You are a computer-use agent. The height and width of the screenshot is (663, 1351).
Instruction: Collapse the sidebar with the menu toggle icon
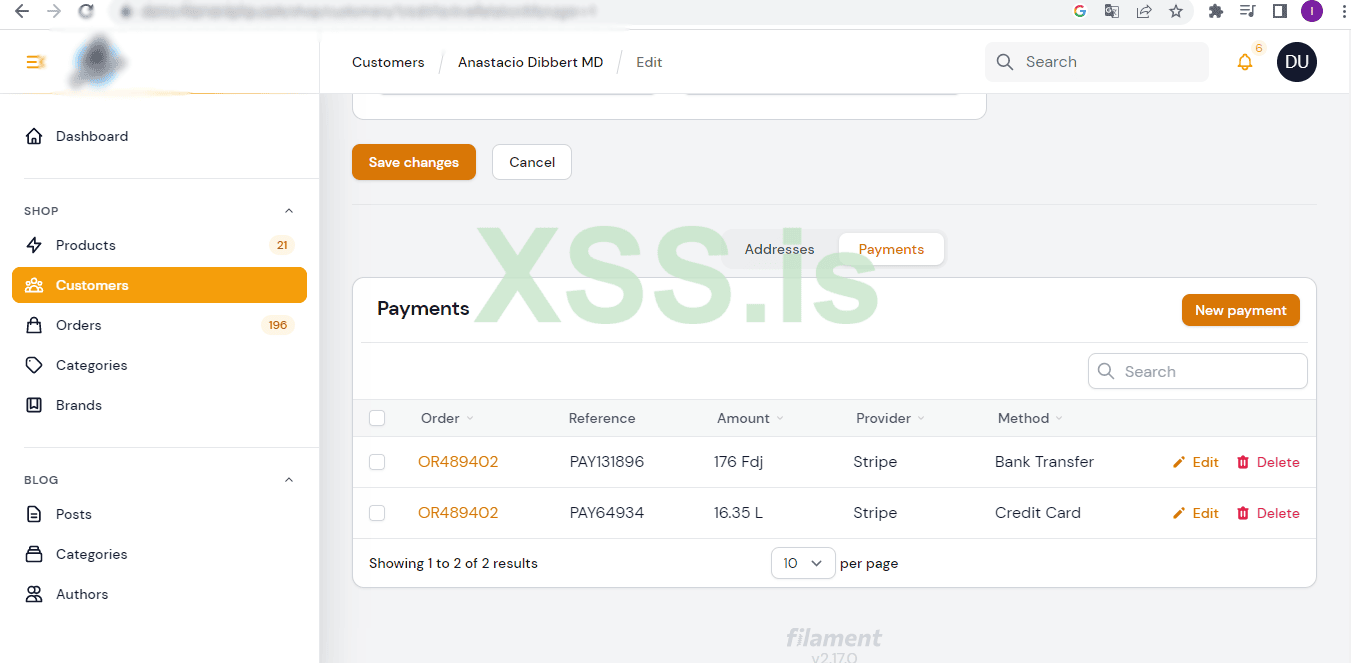pyautogui.click(x=35, y=62)
